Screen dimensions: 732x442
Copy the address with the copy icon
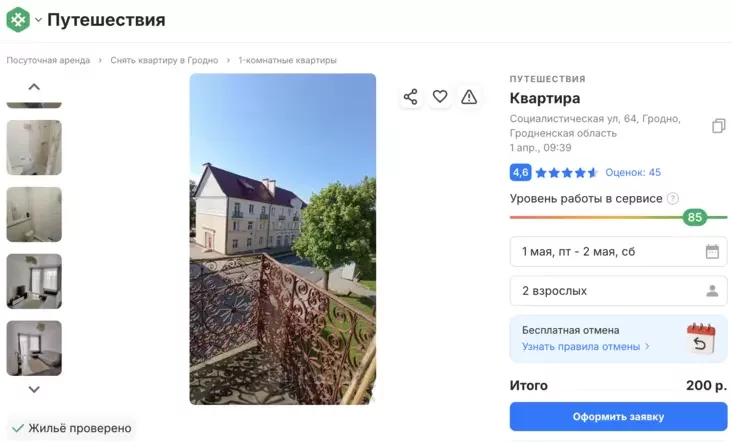pyautogui.click(x=718, y=126)
